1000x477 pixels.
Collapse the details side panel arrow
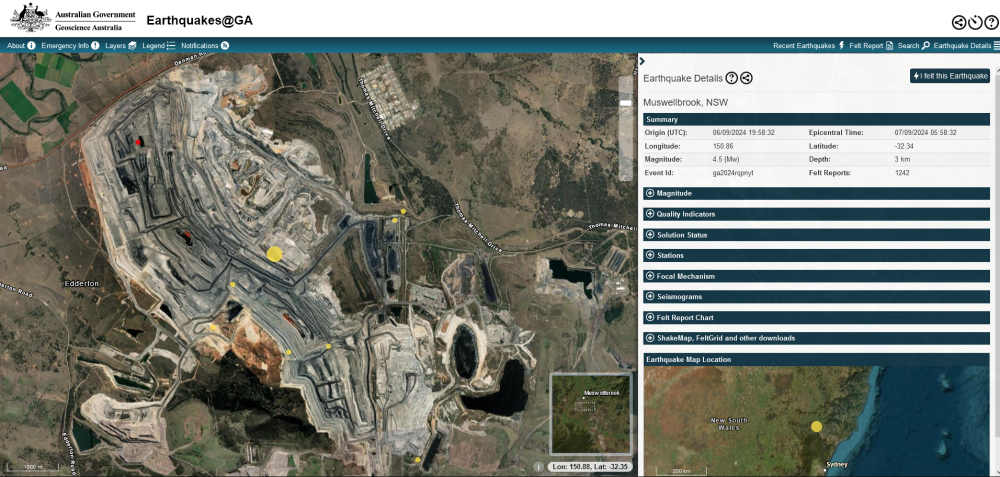(642, 61)
